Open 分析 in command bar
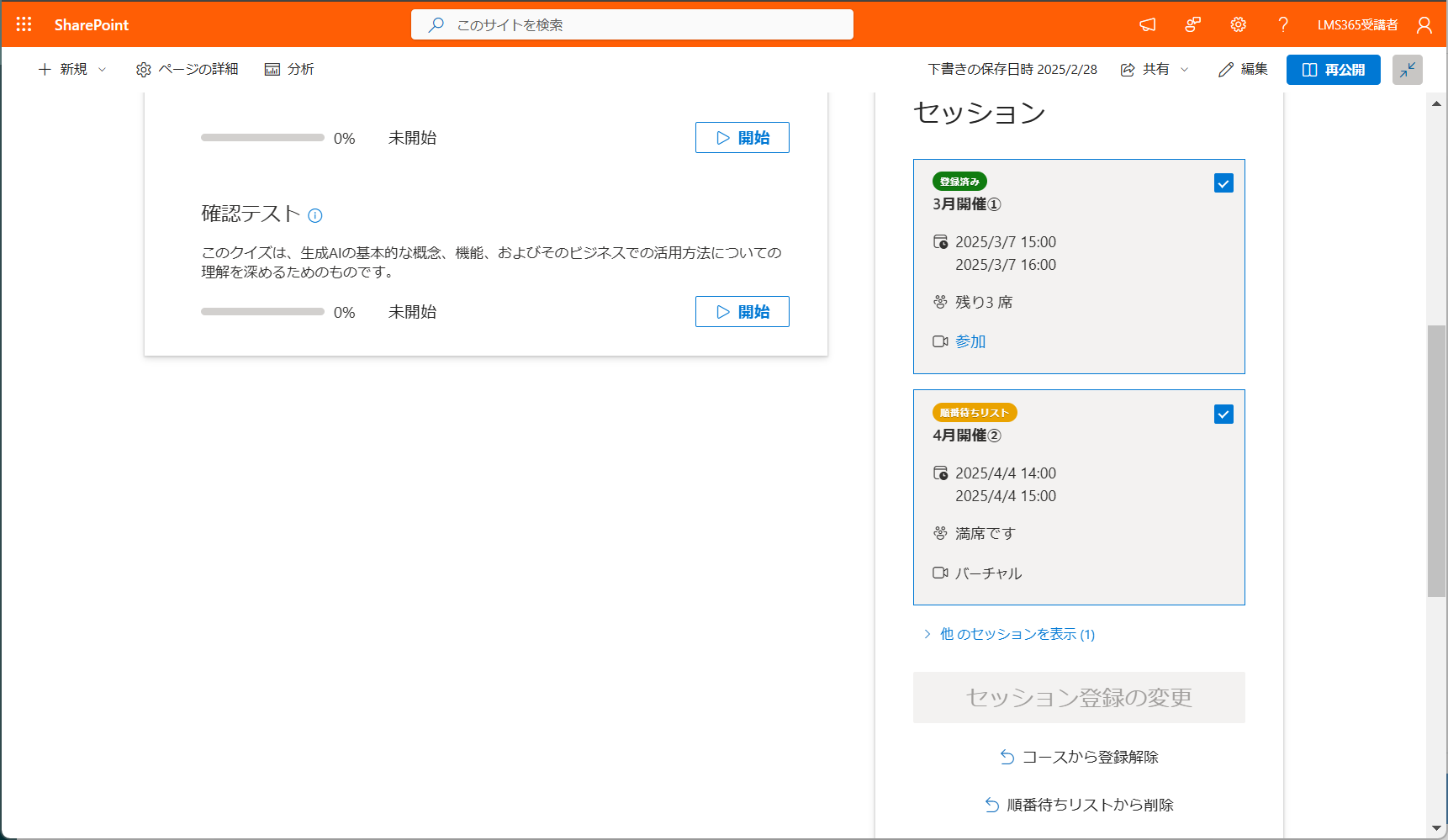This screenshot has width=1448, height=840. (289, 70)
